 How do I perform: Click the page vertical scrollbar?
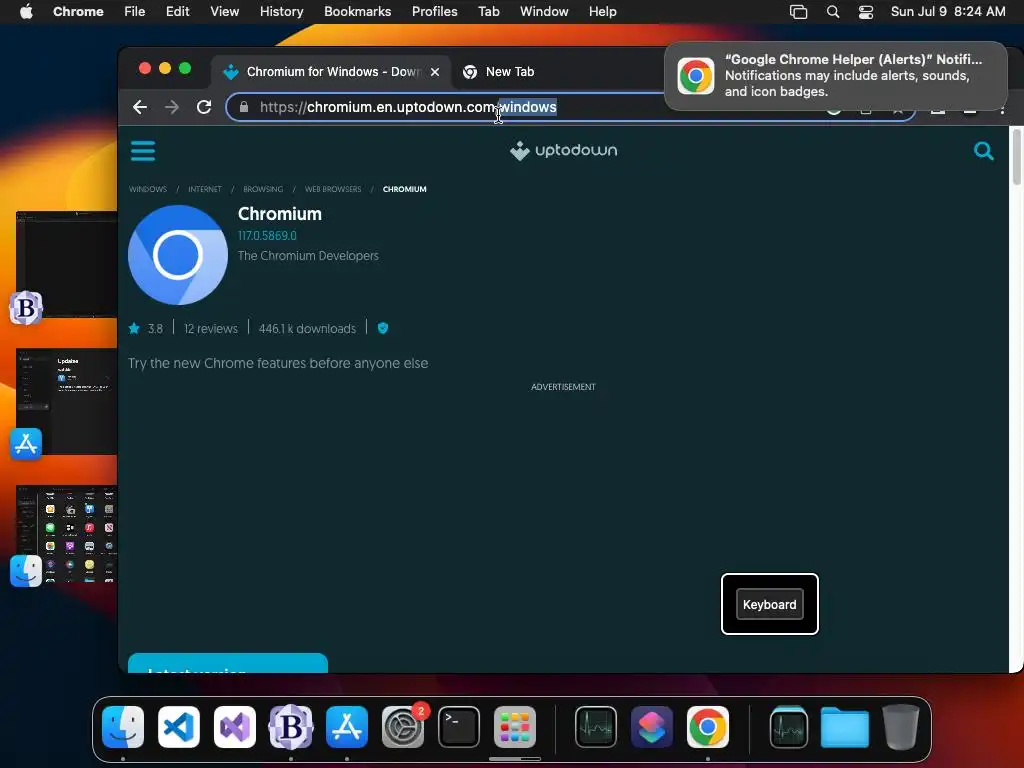pyautogui.click(x=1016, y=157)
